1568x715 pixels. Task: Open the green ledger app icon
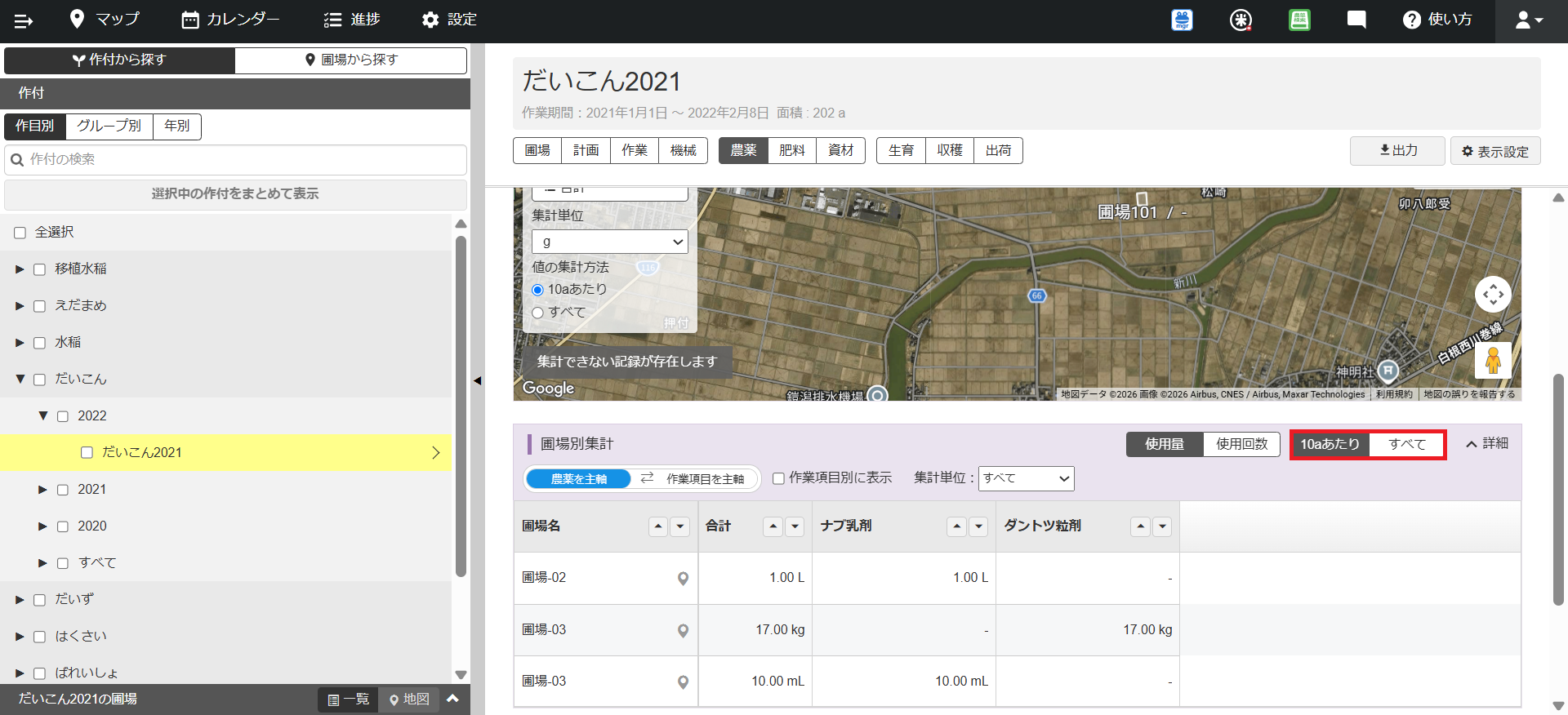point(1299,20)
